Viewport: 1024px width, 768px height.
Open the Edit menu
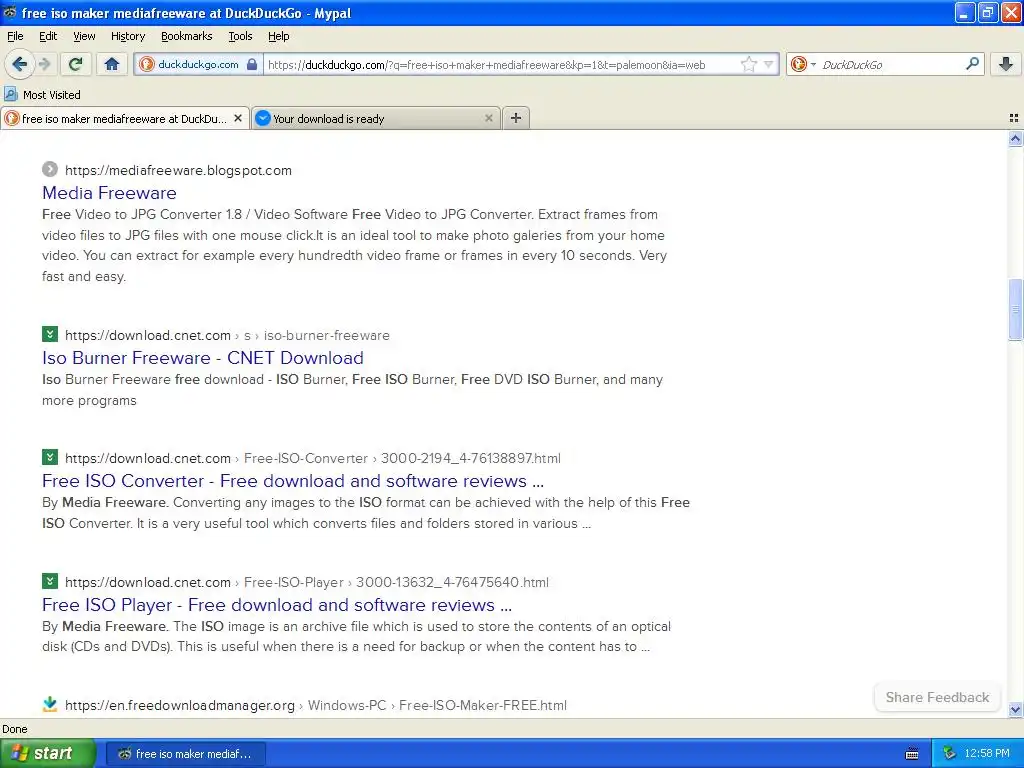click(48, 37)
